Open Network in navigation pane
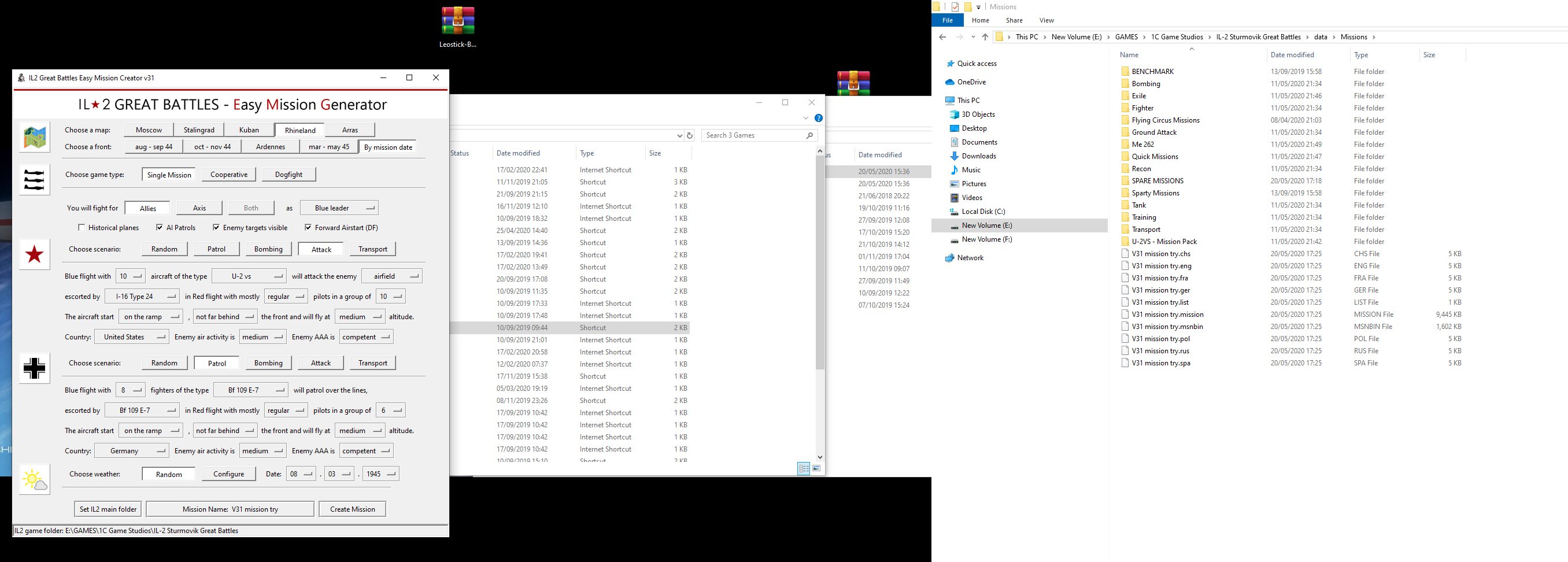 click(x=970, y=257)
